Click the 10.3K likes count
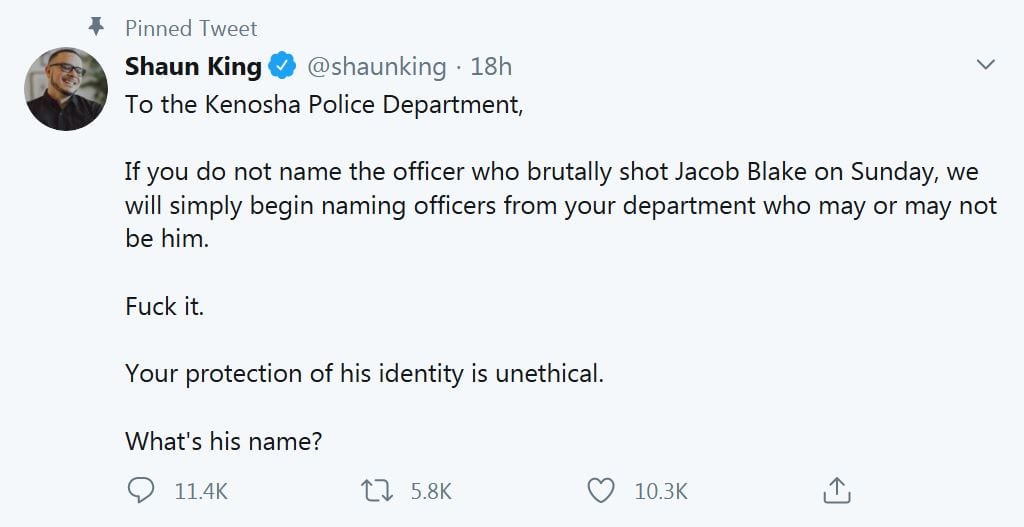Viewport: 1024px width, 527px height. point(661,491)
